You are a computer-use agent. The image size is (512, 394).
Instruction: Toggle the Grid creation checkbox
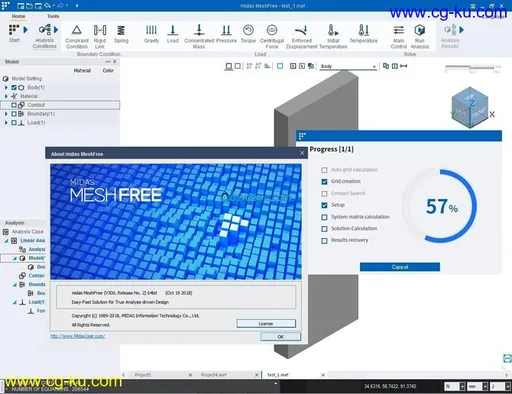[x=324, y=182]
